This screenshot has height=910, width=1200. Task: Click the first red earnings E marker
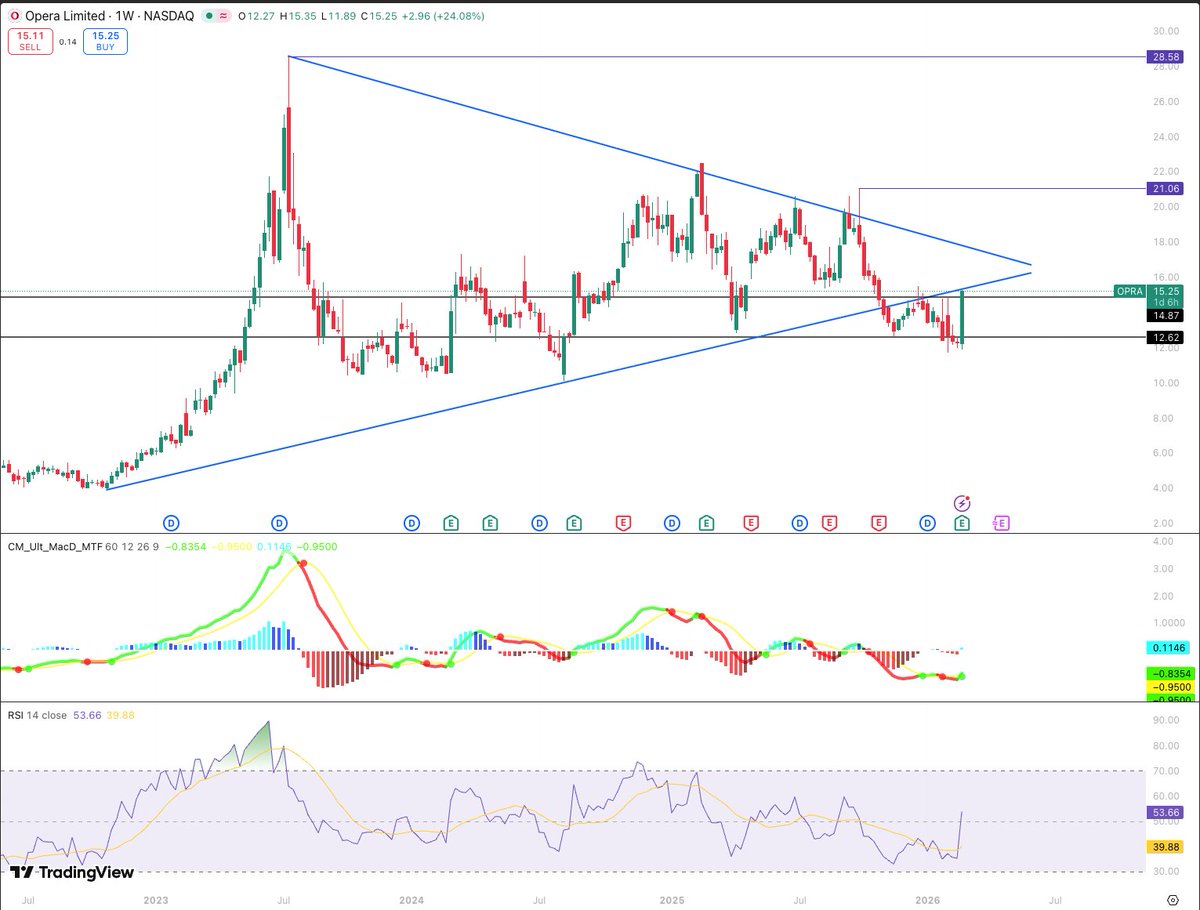click(x=623, y=523)
